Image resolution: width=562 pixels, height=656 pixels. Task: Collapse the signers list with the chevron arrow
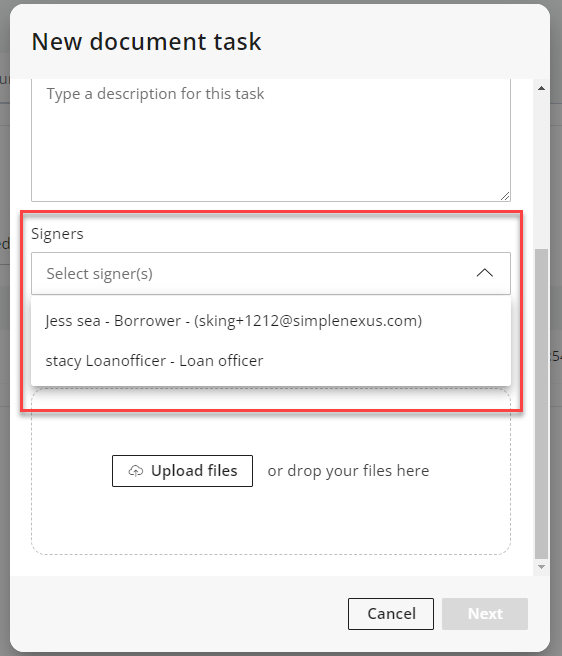485,273
